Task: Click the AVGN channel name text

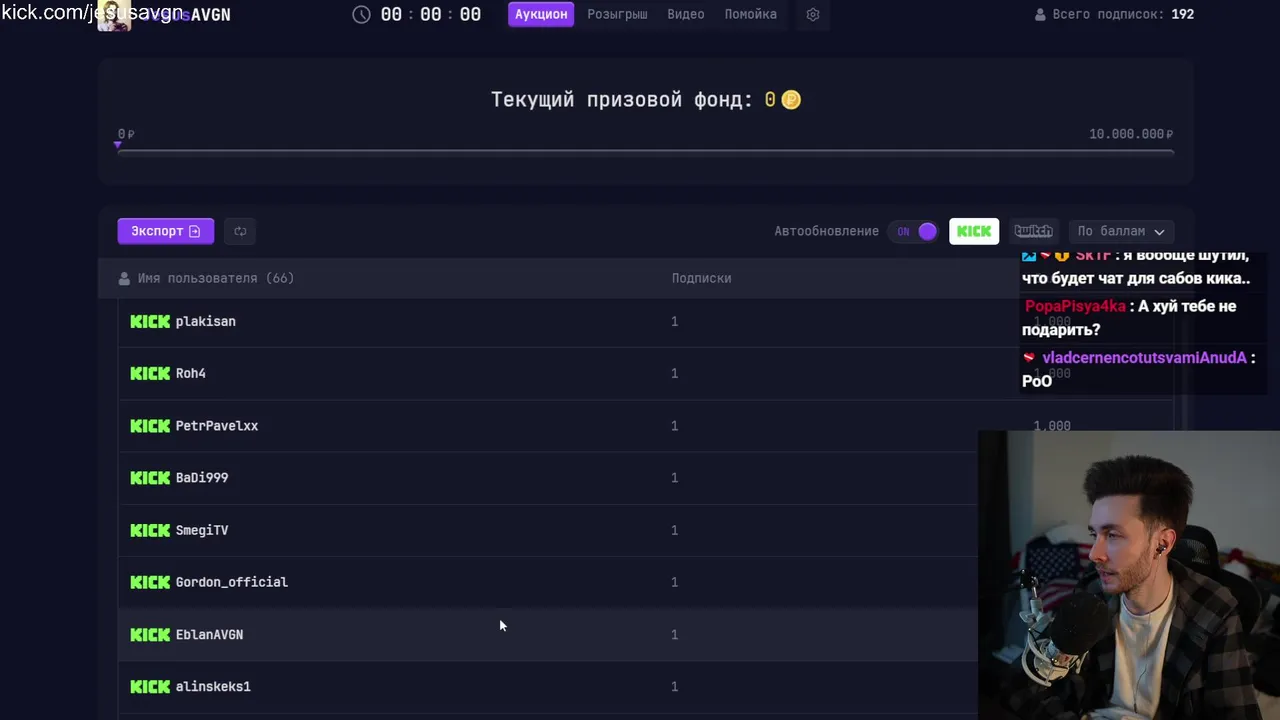Action: coord(210,15)
